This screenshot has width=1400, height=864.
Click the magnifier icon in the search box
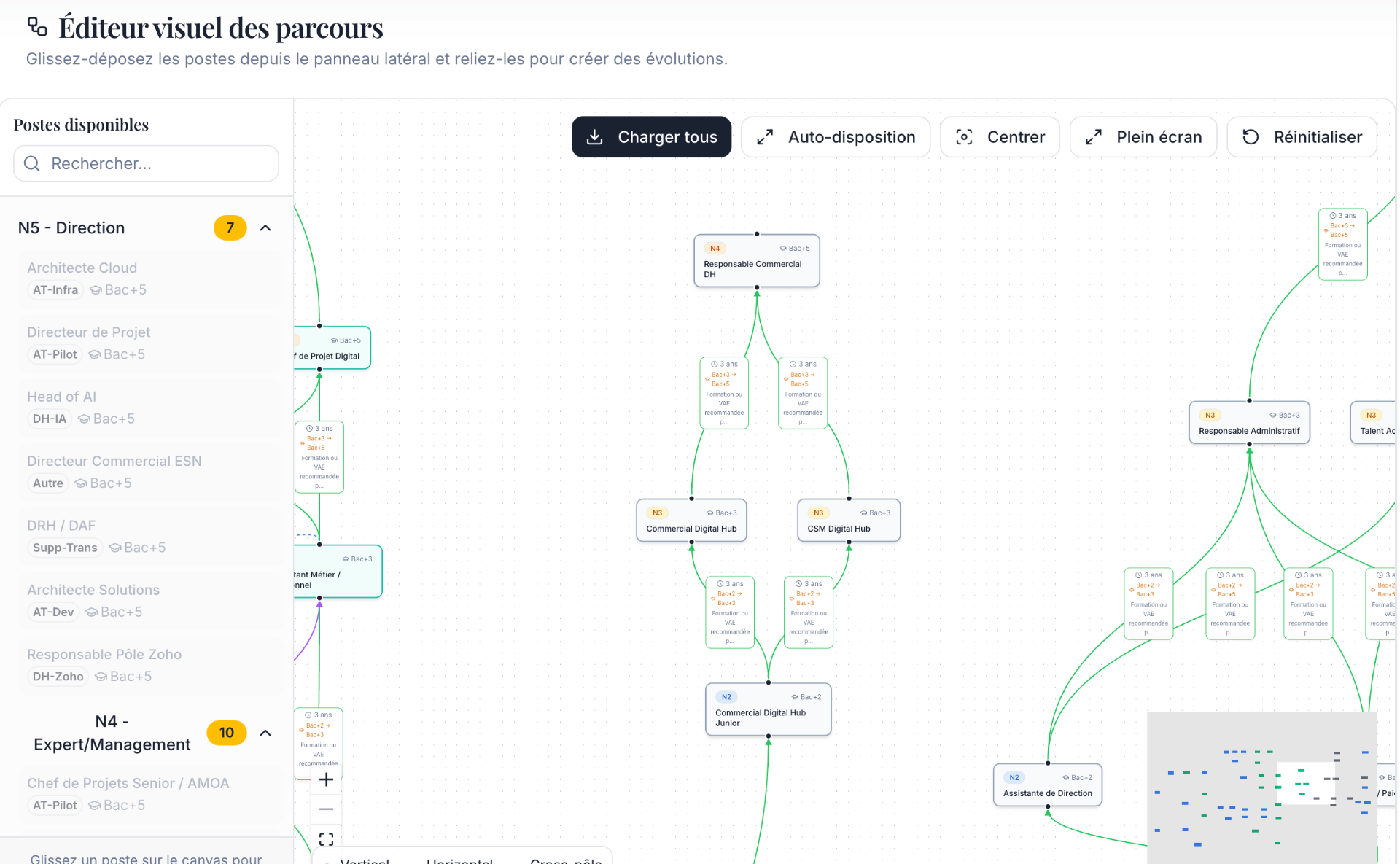tap(32, 163)
